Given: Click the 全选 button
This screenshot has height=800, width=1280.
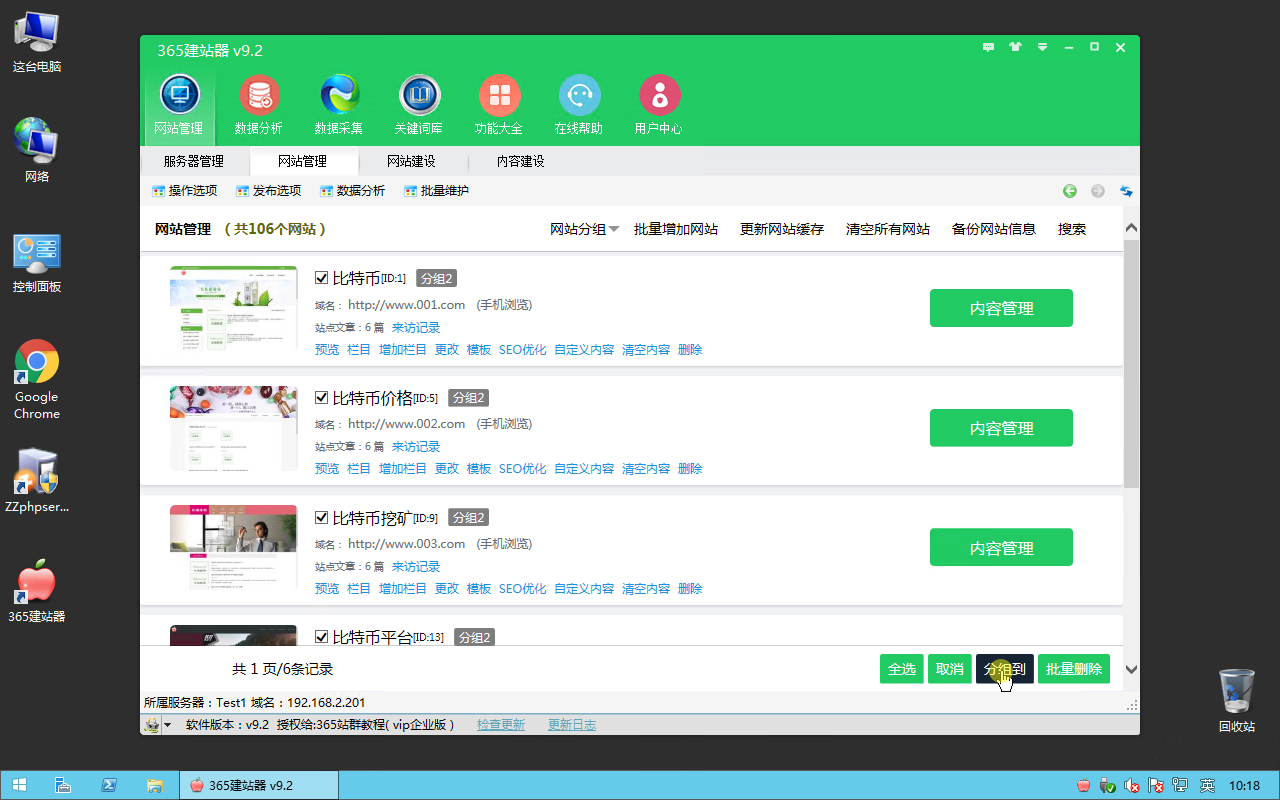Looking at the screenshot, I should click(x=902, y=669).
